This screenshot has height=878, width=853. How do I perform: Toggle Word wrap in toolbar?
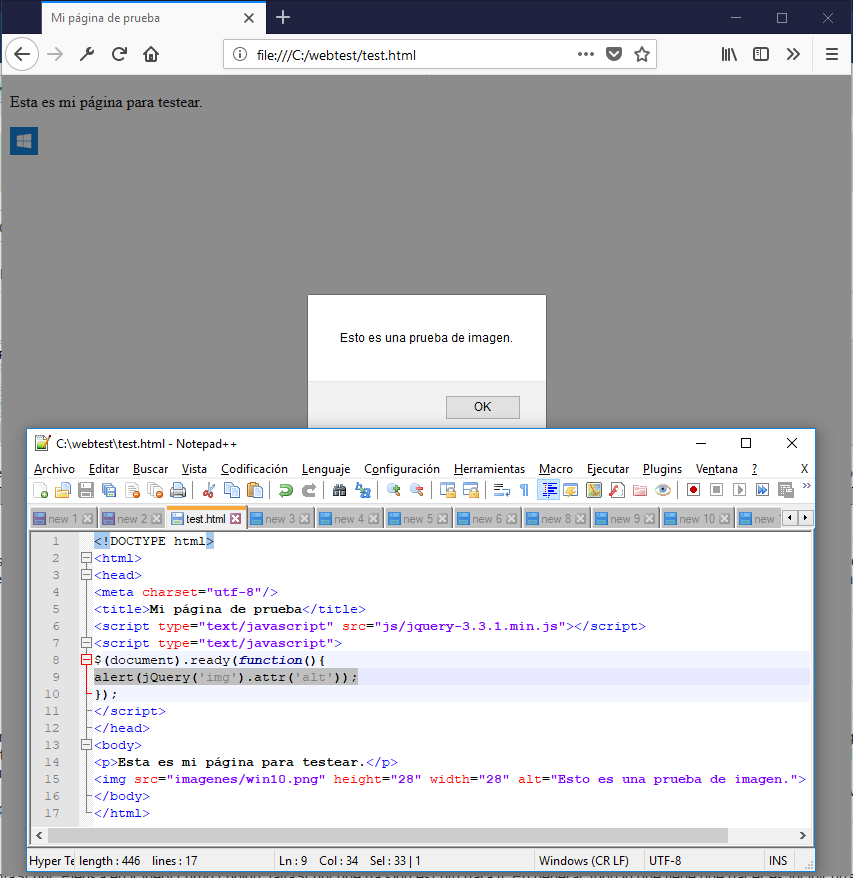click(501, 491)
